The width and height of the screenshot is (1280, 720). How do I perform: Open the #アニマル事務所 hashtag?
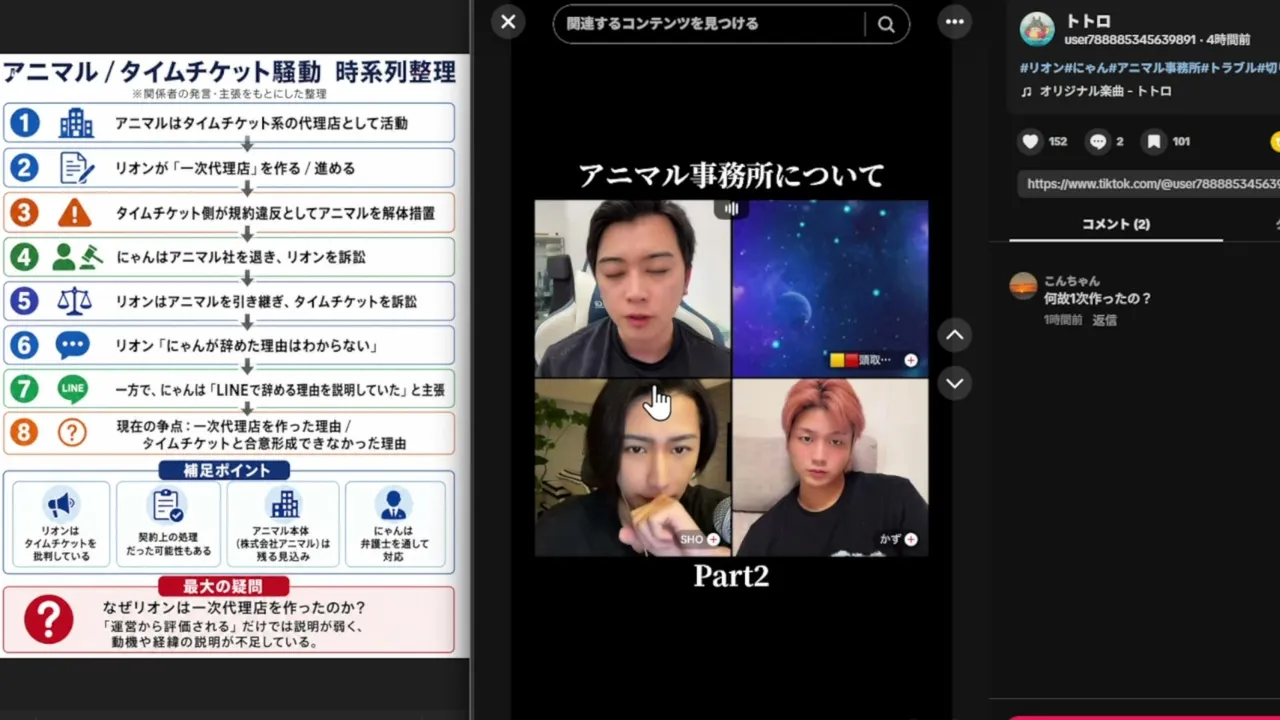[1154, 68]
